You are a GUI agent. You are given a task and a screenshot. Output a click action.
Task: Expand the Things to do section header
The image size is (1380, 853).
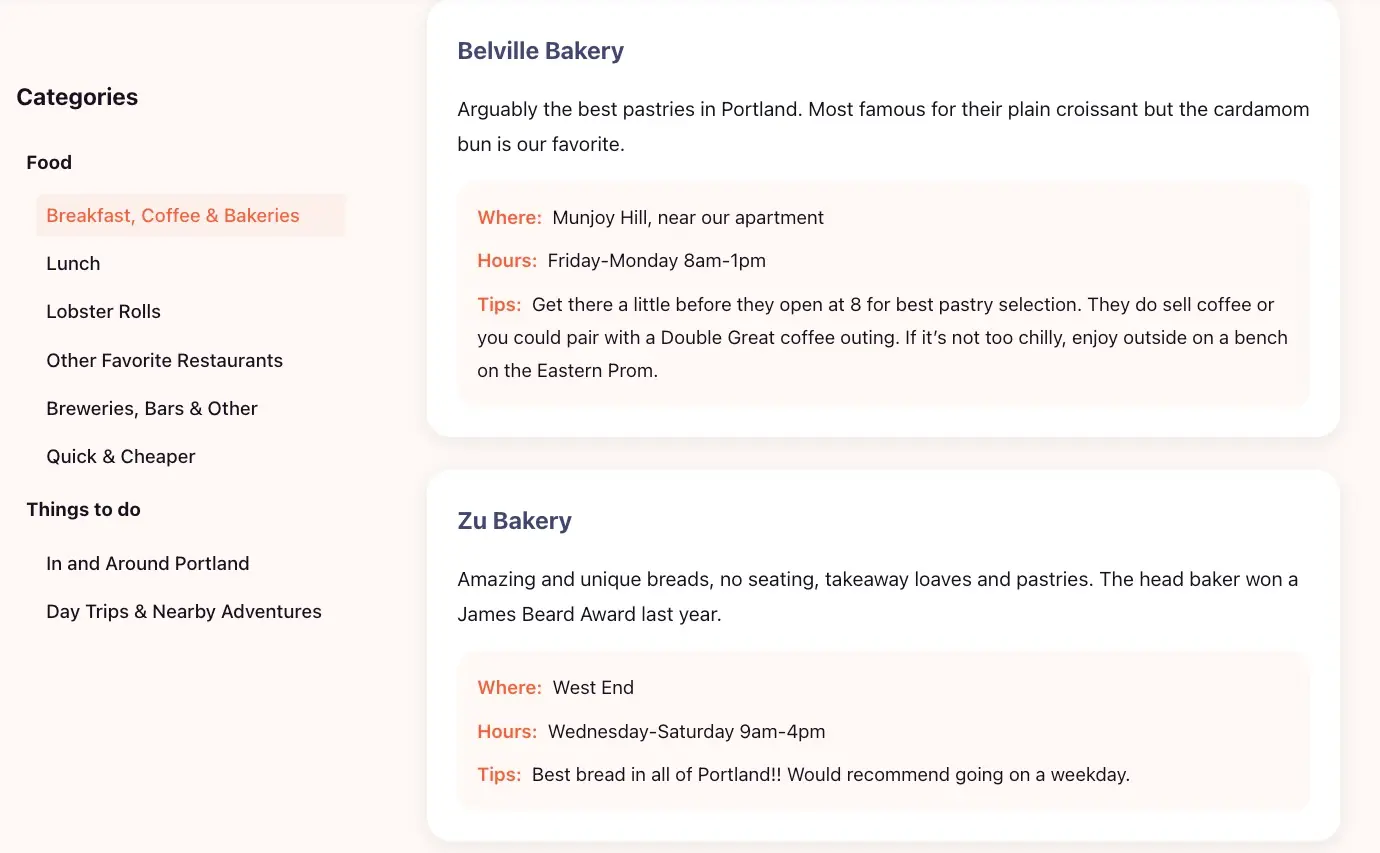point(83,509)
